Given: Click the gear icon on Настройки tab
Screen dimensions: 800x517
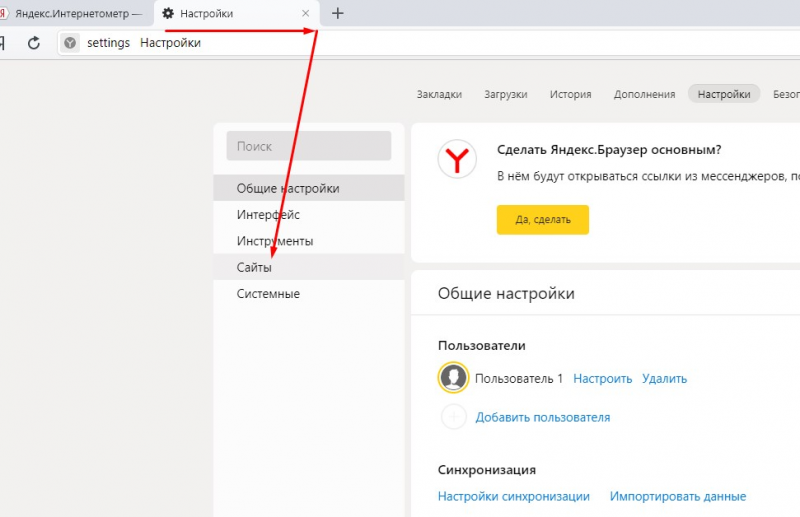Looking at the screenshot, I should point(168,13).
